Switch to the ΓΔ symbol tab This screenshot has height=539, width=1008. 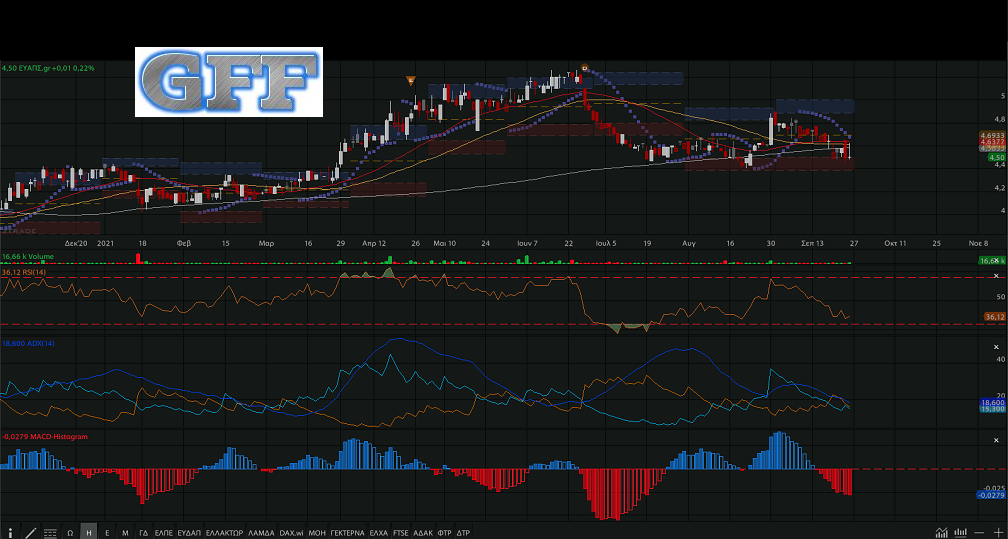pyautogui.click(x=143, y=533)
